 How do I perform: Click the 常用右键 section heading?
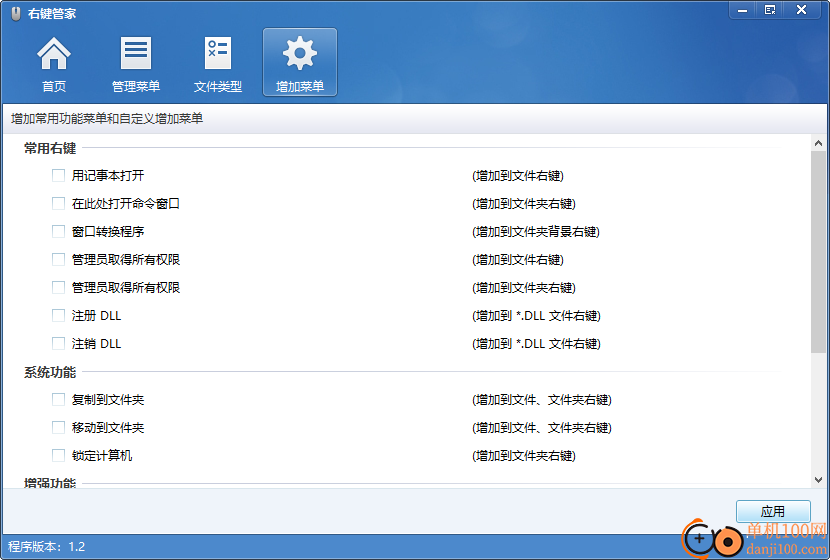pos(50,148)
